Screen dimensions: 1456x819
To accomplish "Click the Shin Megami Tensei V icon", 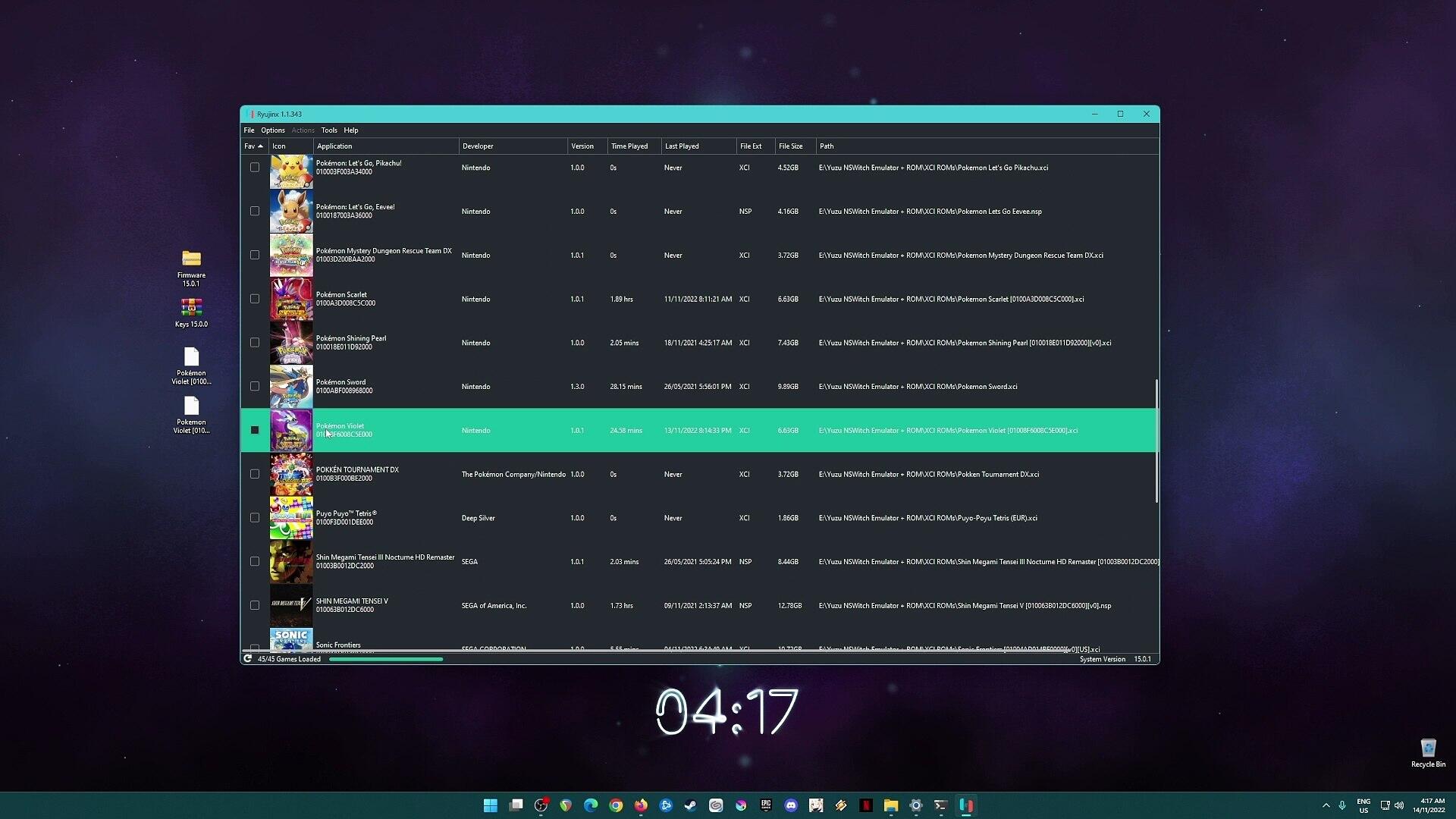I will tap(291, 605).
